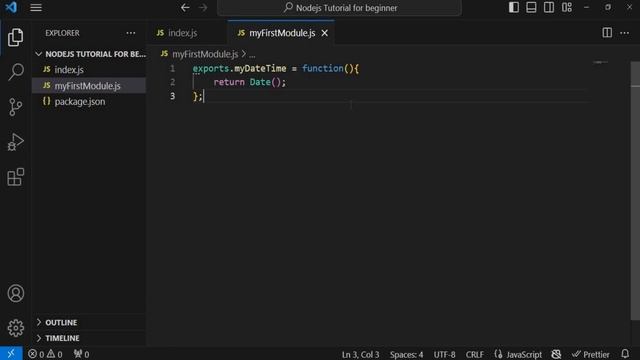Viewport: 640px width, 360px height.
Task: Open index.js in the explorer tree
Action: click(x=89, y=70)
